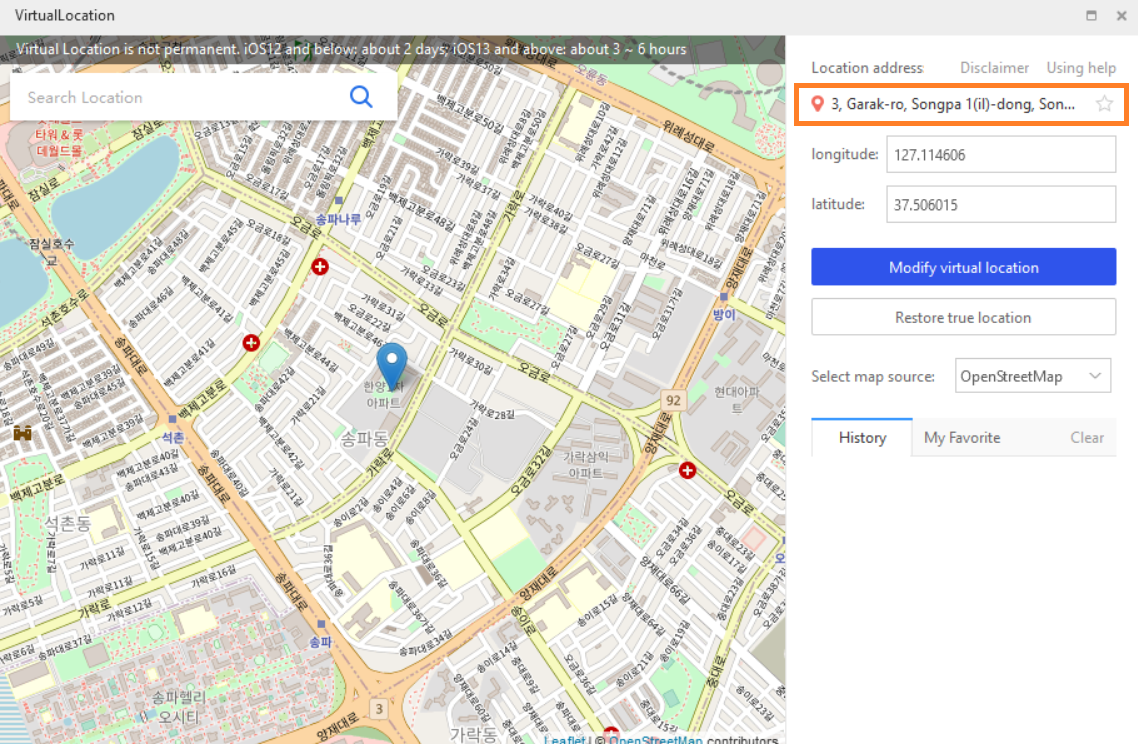
Task: Switch to the My Favorite tab
Action: coord(961,437)
